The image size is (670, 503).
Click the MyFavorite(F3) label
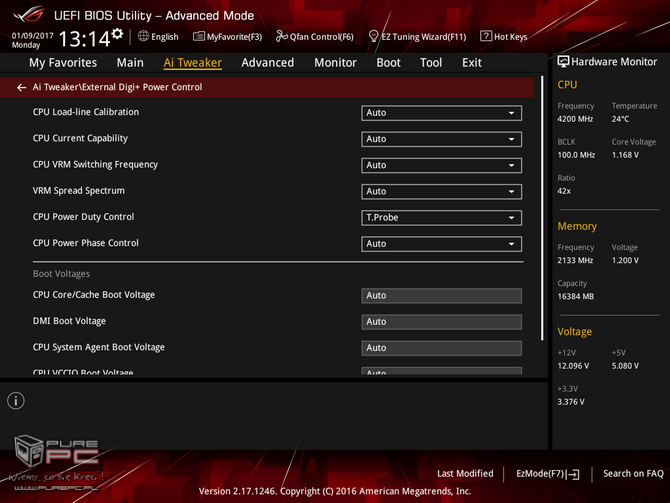click(234, 37)
